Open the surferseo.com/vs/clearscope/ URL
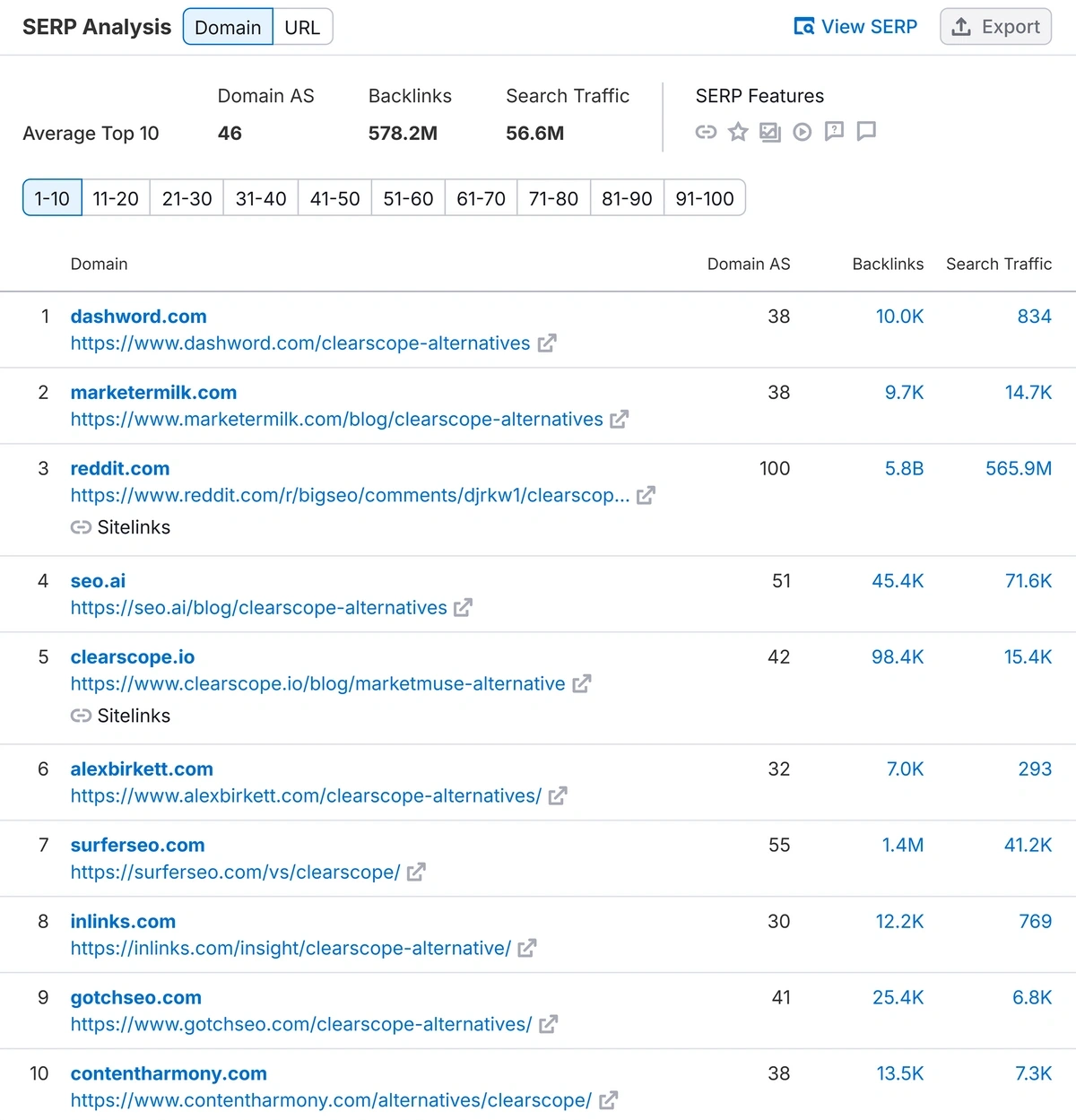 pyautogui.click(x=236, y=873)
